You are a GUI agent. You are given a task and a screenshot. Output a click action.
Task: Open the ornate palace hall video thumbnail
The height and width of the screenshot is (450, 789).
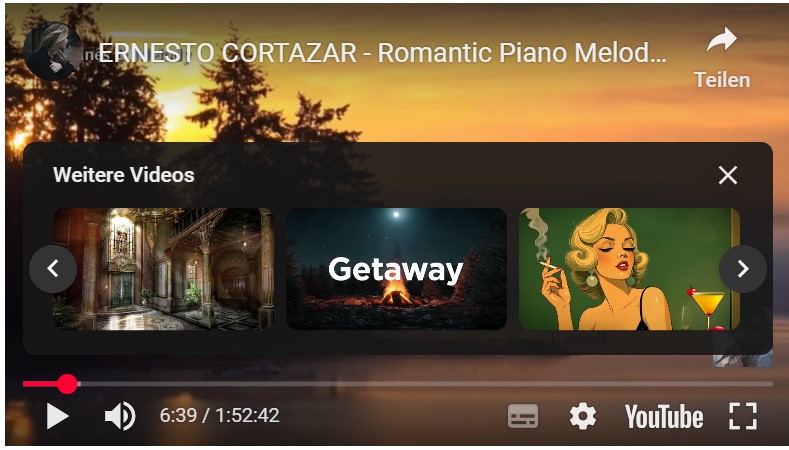(164, 269)
